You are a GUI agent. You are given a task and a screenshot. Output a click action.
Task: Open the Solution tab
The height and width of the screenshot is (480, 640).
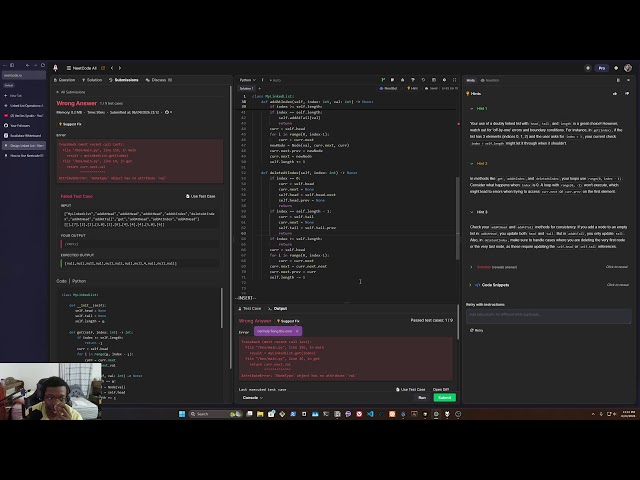pyautogui.click(x=92, y=80)
